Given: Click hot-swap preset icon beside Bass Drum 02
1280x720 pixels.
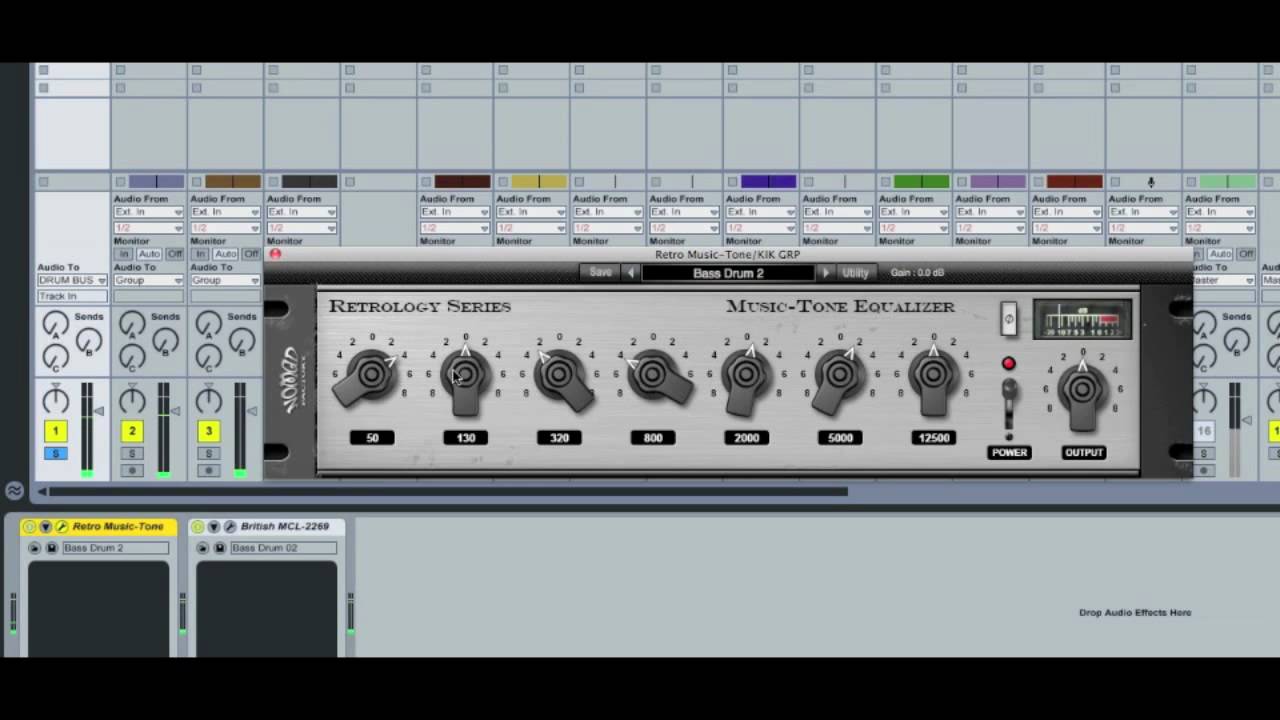Looking at the screenshot, I should 203,548.
